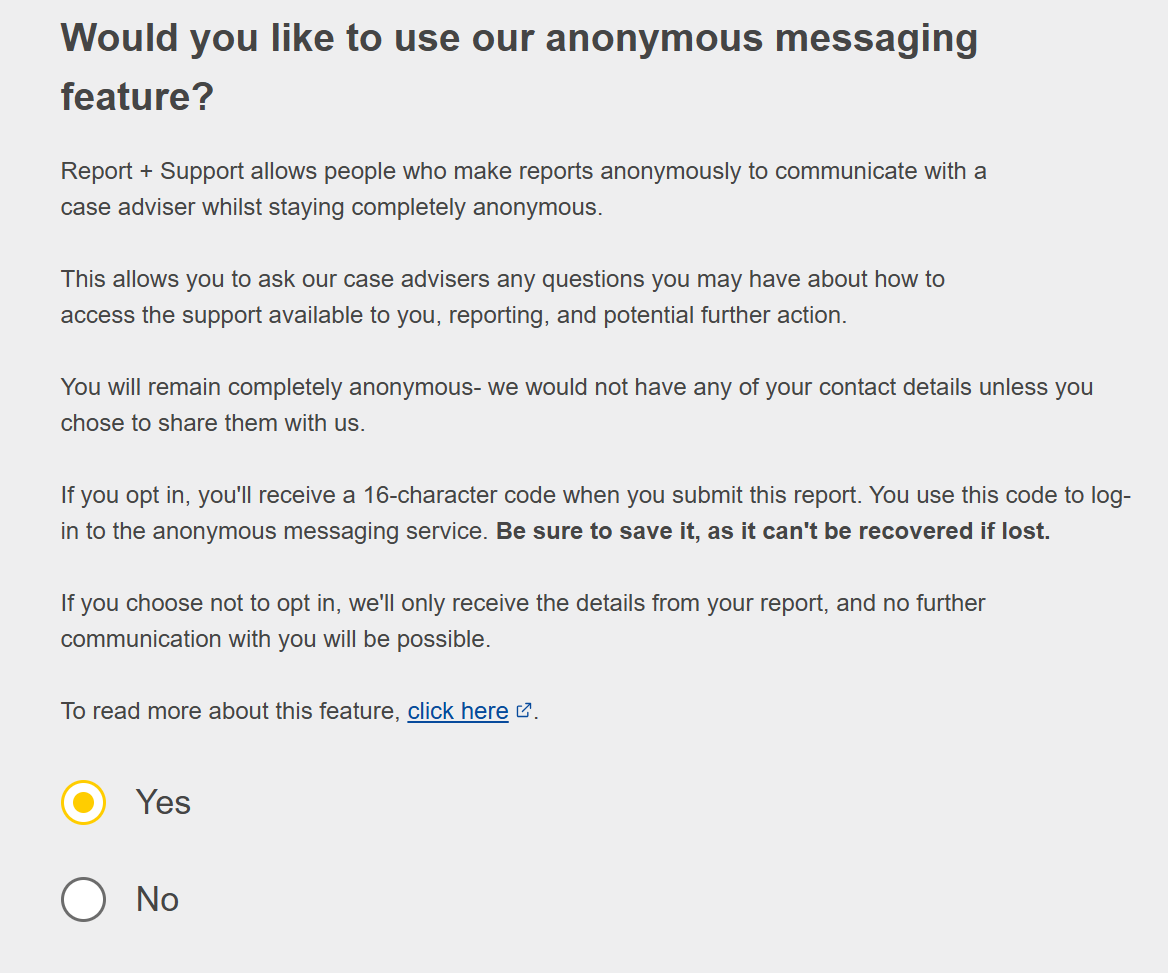This screenshot has height=973, width=1168.
Task: Click the anonymous messaging feature heading
Action: pyautogui.click(x=518, y=40)
